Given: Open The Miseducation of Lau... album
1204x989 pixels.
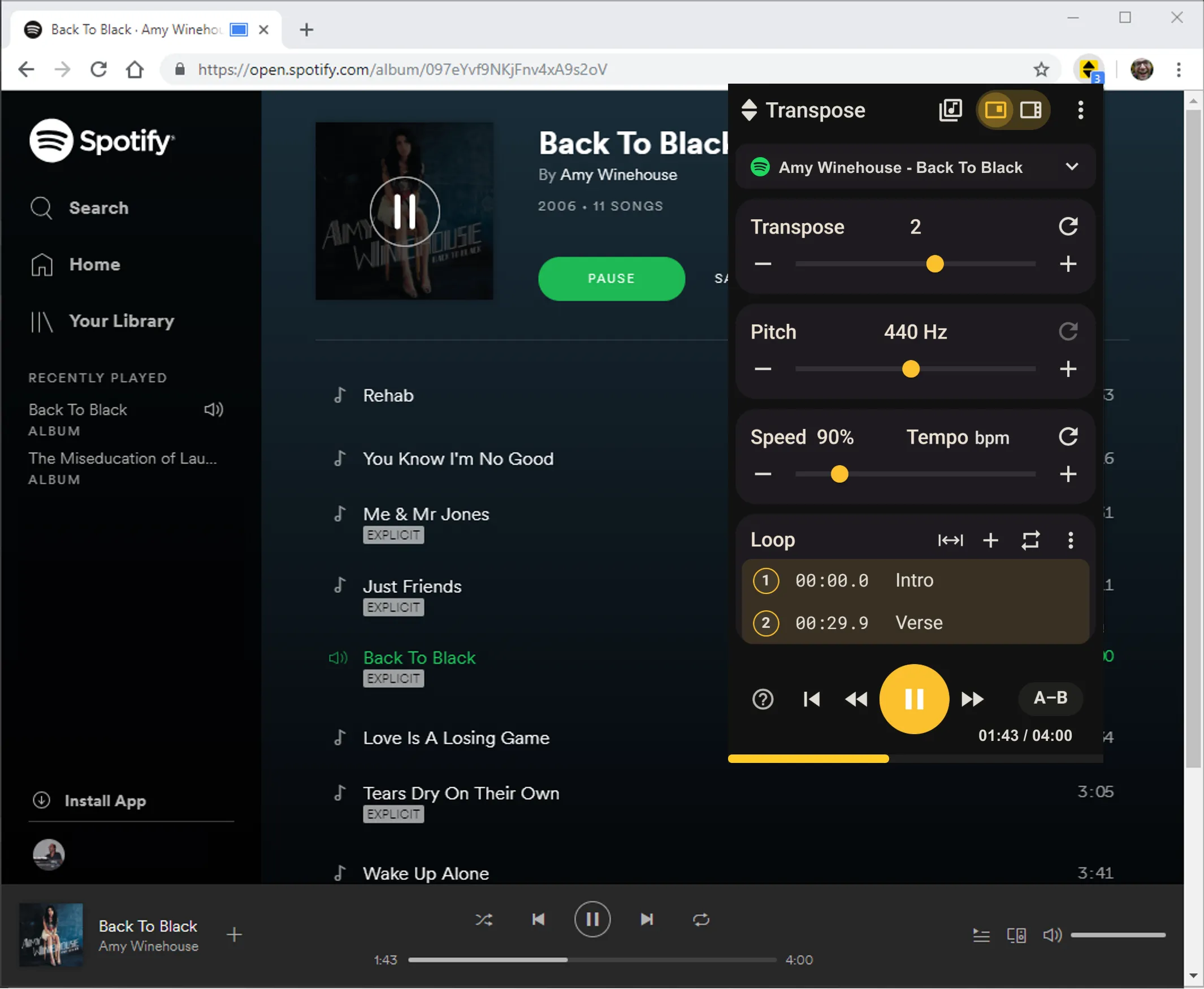Looking at the screenshot, I should click(x=123, y=458).
